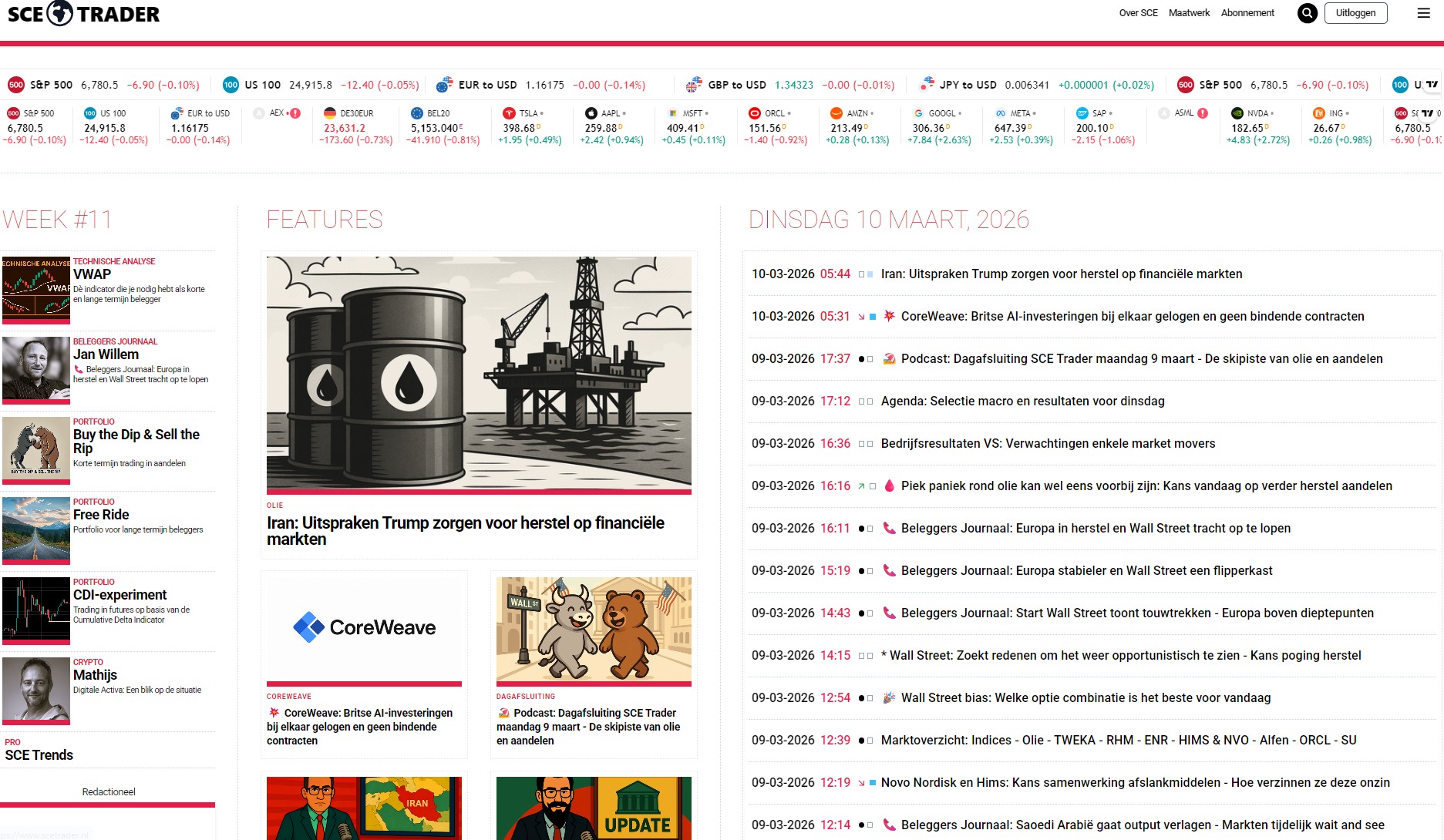This screenshot has width=1444, height=840.
Task: Click the TradingView logo on the top ticker
Action: (x=1432, y=84)
